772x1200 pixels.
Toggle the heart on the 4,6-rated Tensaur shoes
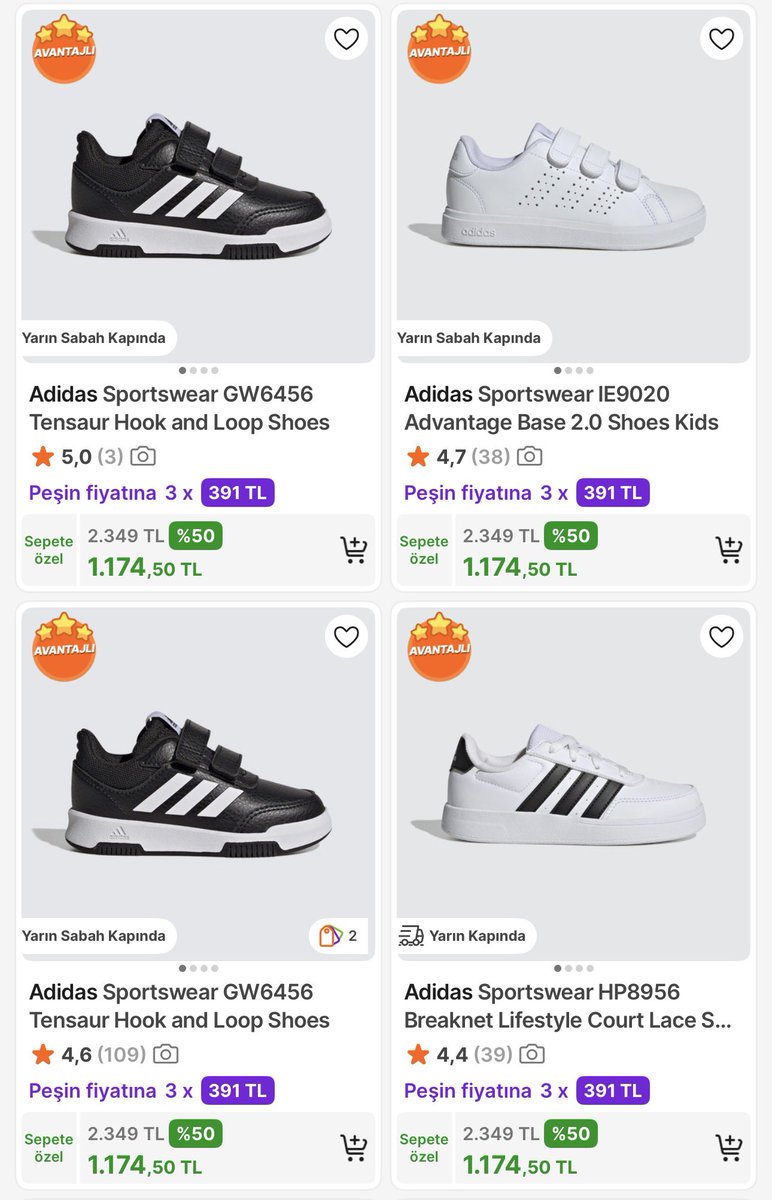(x=346, y=637)
